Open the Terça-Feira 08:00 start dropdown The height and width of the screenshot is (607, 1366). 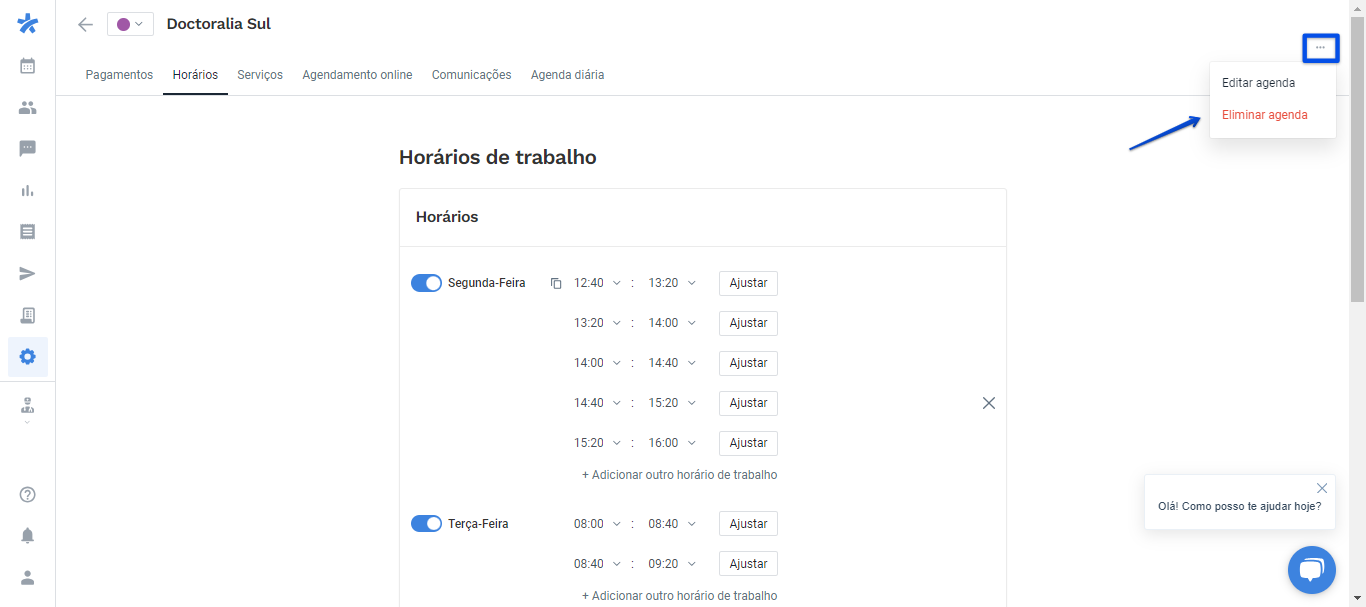[597, 524]
